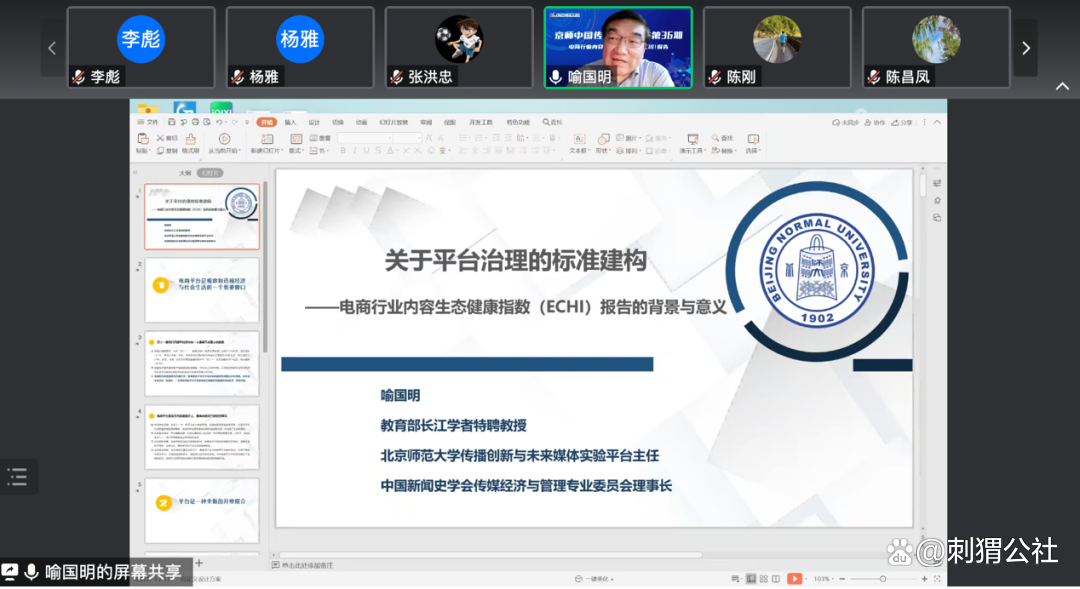Click the Copy (复制) icon
The height and width of the screenshot is (589, 1080).
point(160,151)
